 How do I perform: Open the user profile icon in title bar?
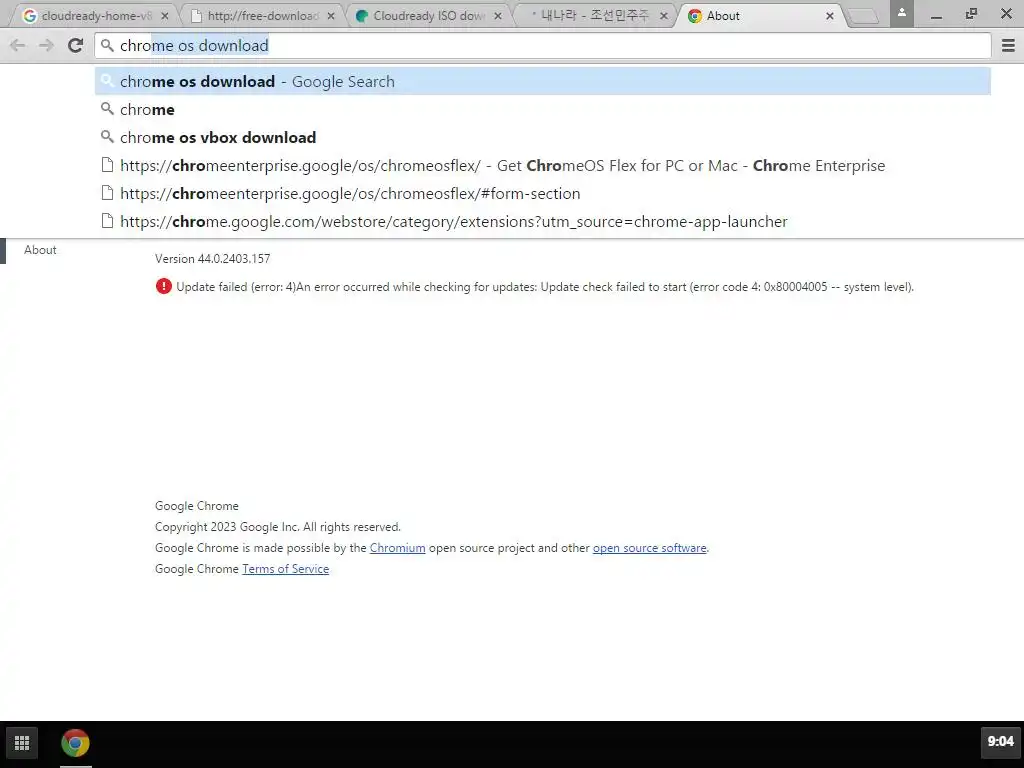(901, 13)
